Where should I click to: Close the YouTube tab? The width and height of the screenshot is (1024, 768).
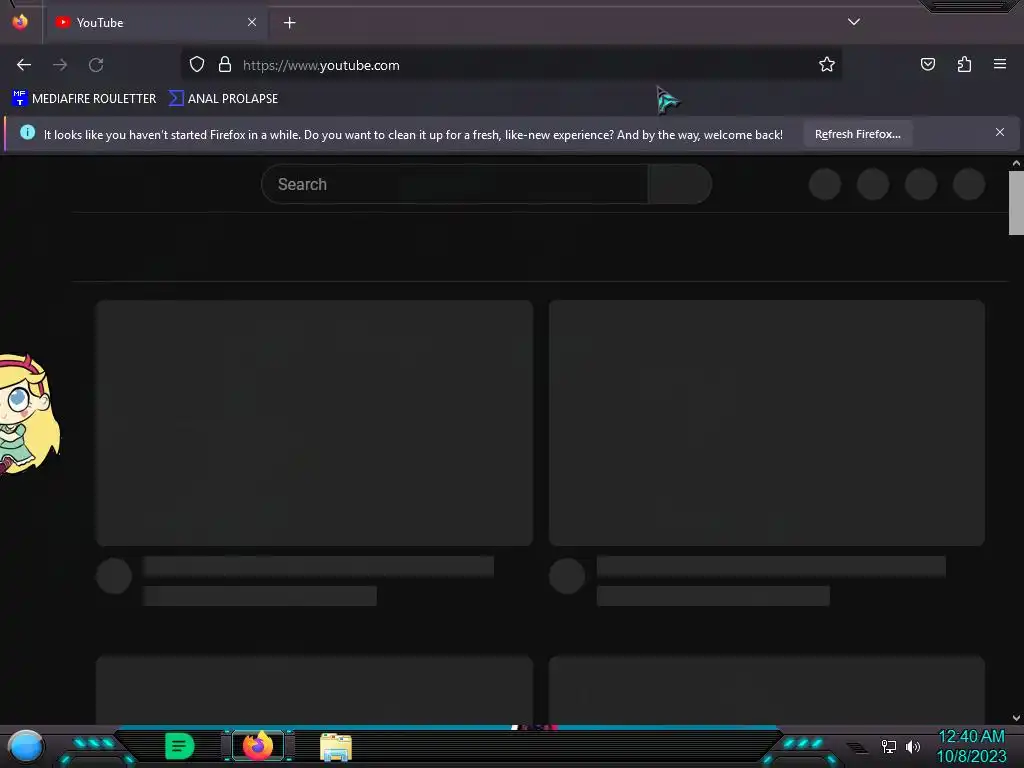click(251, 22)
